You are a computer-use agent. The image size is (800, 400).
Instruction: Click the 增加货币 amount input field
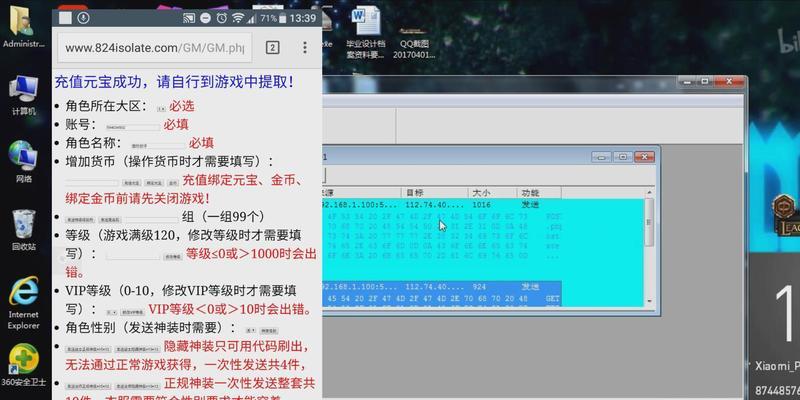tap(92, 182)
